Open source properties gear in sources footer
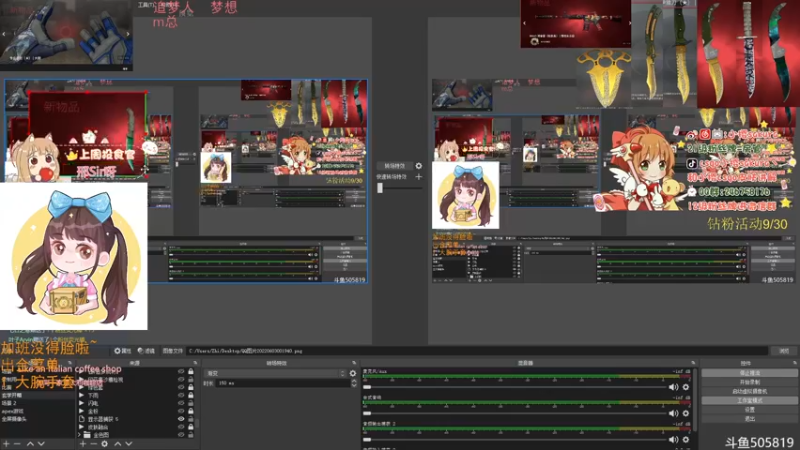The height and width of the screenshot is (450, 800). pos(105,444)
